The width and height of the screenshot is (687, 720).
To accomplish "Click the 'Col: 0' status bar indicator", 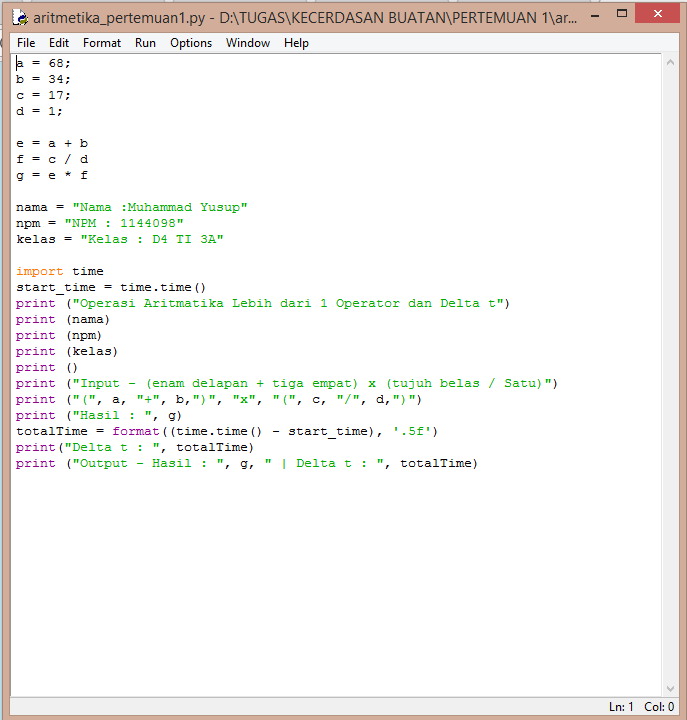I will point(659,707).
